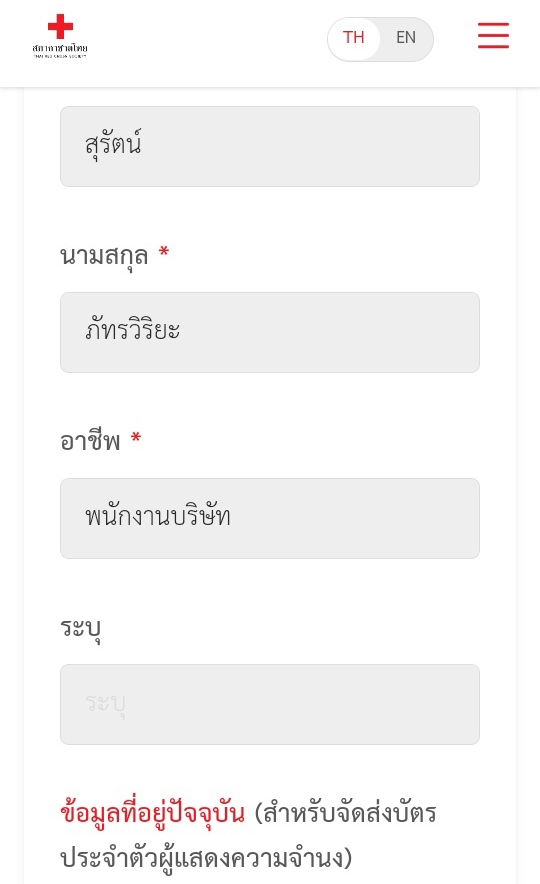Open the อาชีพ field showing พนักงานบริษัท
This screenshot has width=540, height=884.
pyautogui.click(x=270, y=519)
